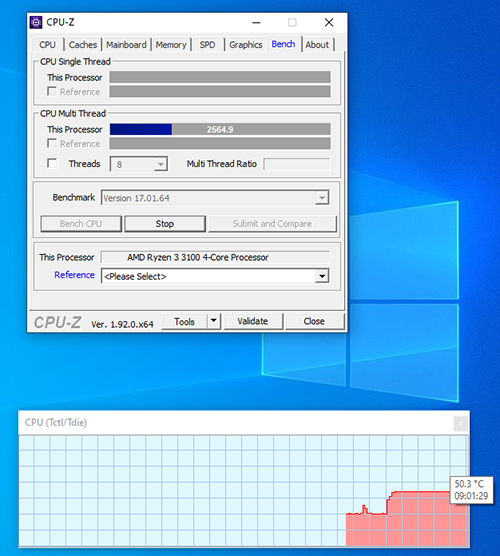Click the CPU (Tctl/Tdie) graph title
Viewport: 500px width, 556px height.
(56, 422)
